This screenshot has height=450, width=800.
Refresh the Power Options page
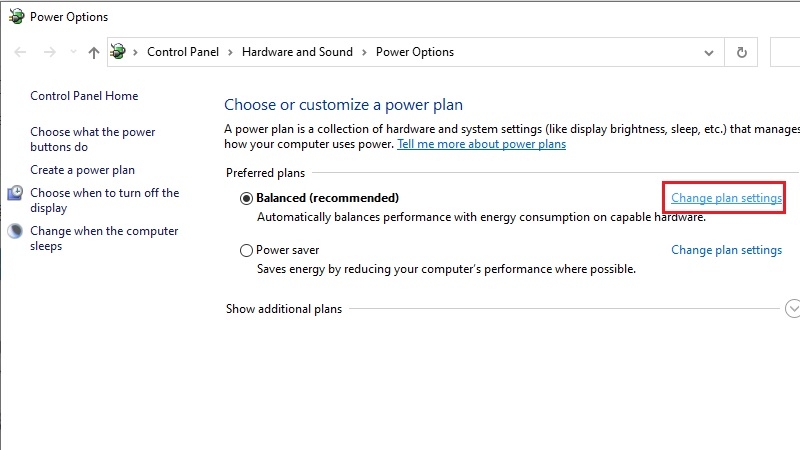click(741, 52)
